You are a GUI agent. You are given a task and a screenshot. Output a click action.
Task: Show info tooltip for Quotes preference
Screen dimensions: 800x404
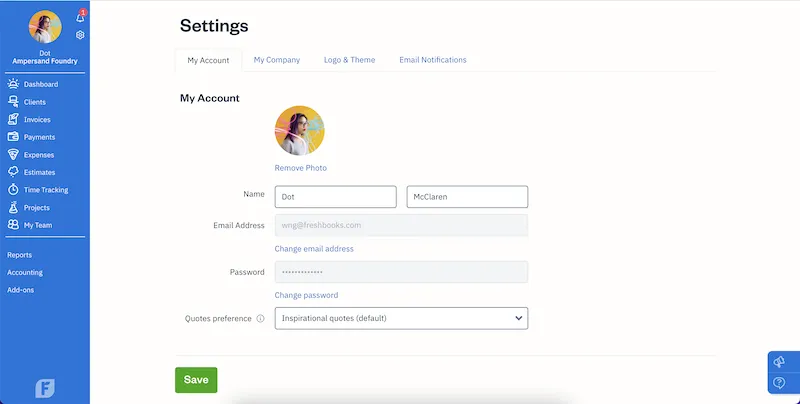click(260, 319)
